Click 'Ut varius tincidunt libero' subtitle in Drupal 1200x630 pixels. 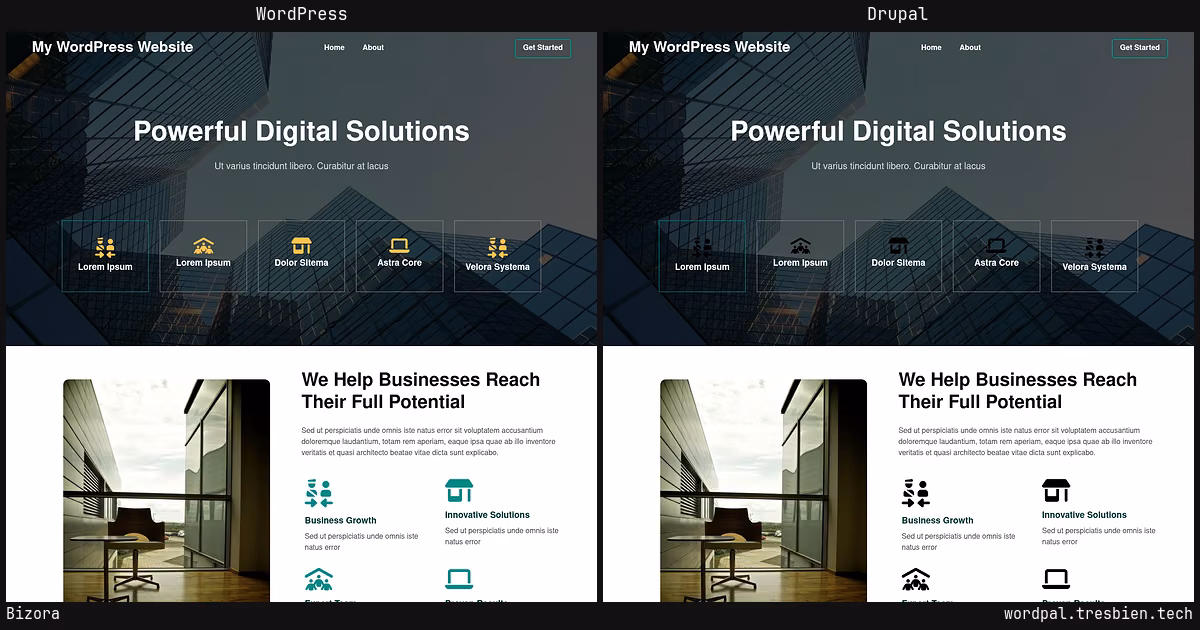point(898,166)
